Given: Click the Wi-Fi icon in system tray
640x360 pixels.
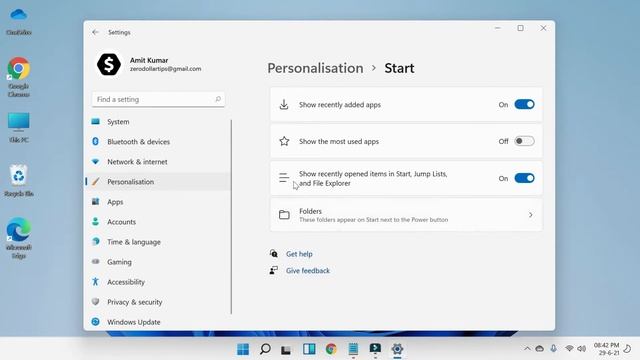Looking at the screenshot, I should (569, 349).
